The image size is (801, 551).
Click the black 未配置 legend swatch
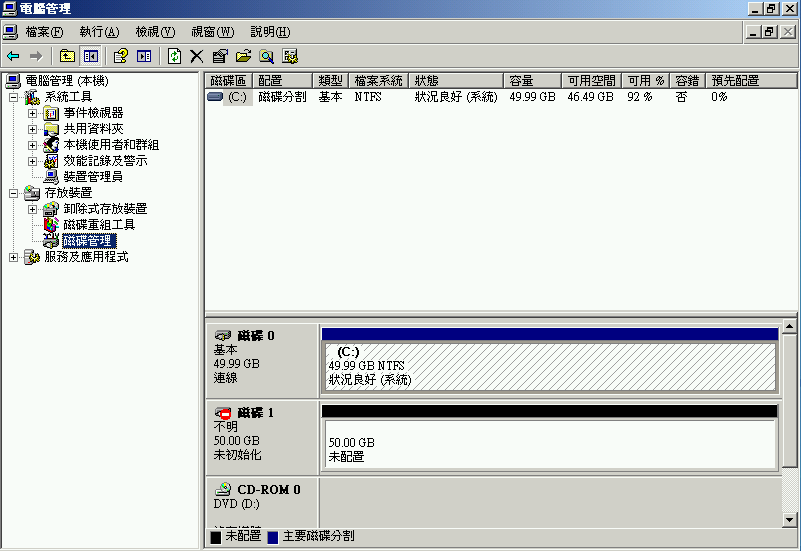[216, 537]
